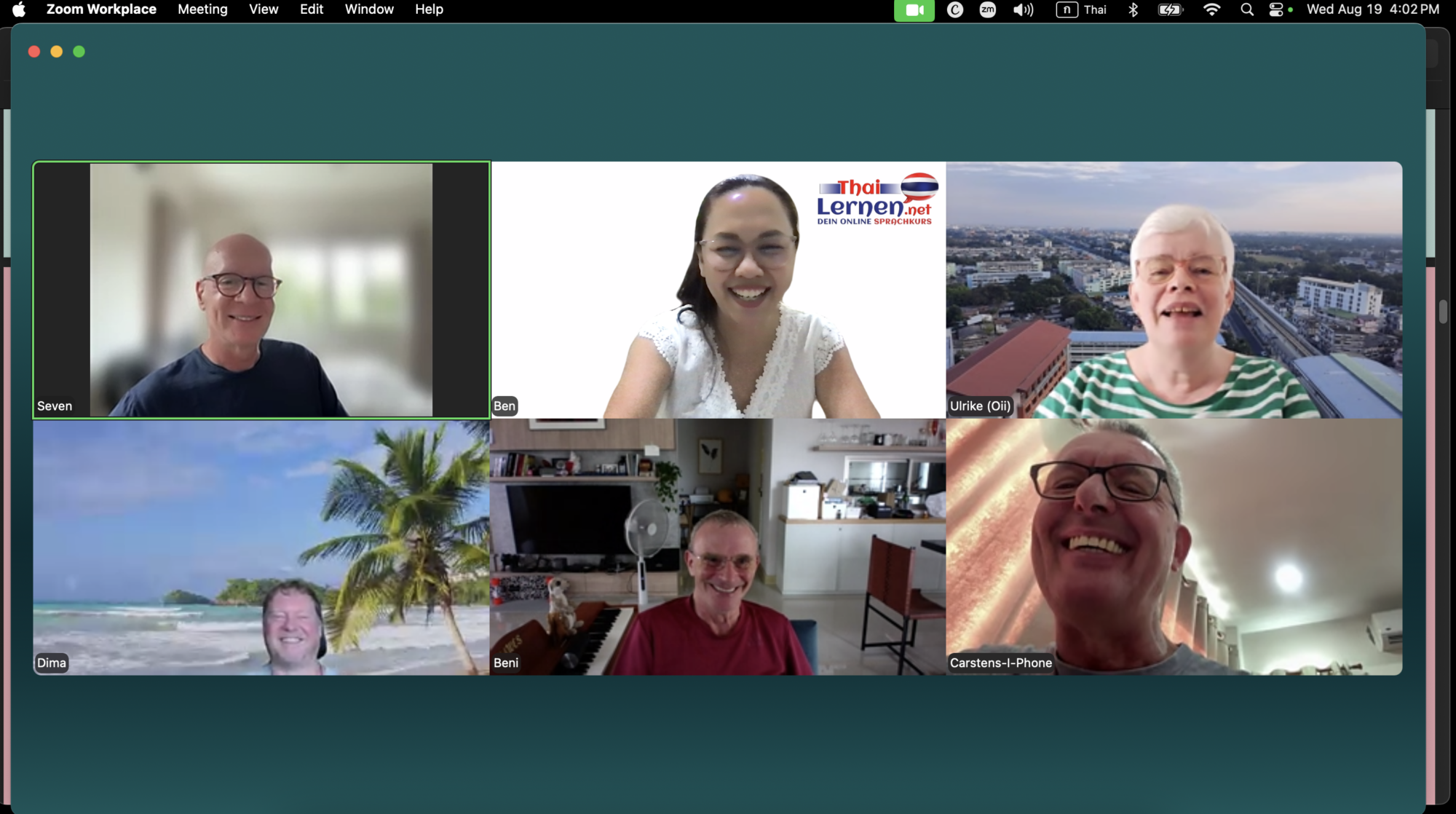1456x814 pixels.
Task: Click the date and time clock
Action: (1373, 9)
